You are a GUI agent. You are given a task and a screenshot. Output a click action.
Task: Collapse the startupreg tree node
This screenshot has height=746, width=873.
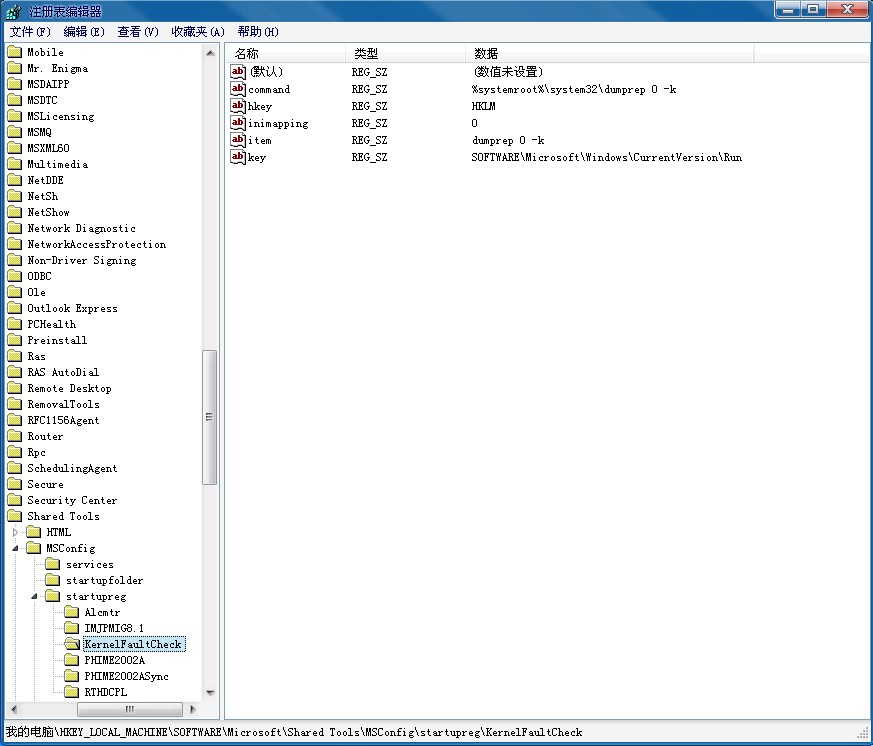pyautogui.click(x=35, y=596)
